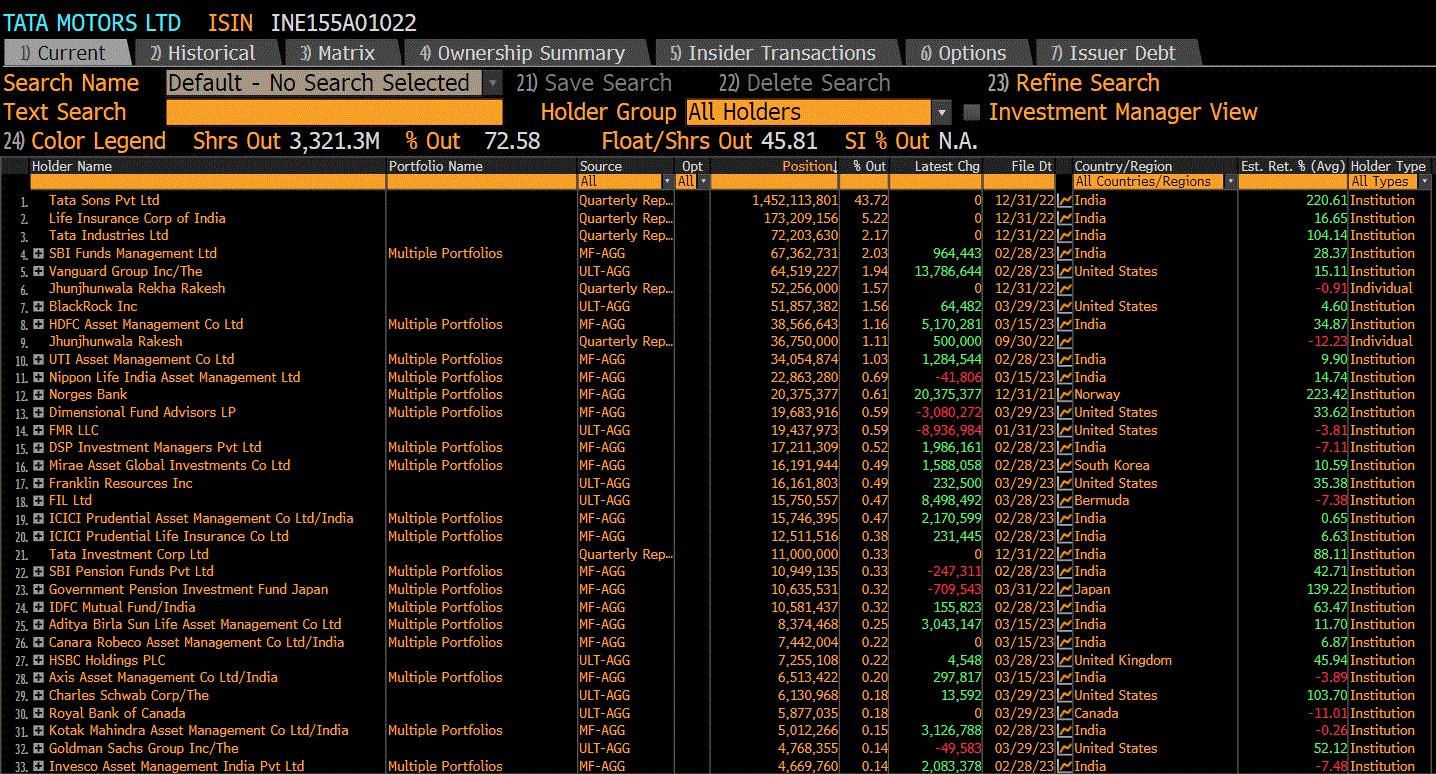Open chart icon in Nippon Life India row
Screen dimensions: 1436x774
click(x=1065, y=377)
